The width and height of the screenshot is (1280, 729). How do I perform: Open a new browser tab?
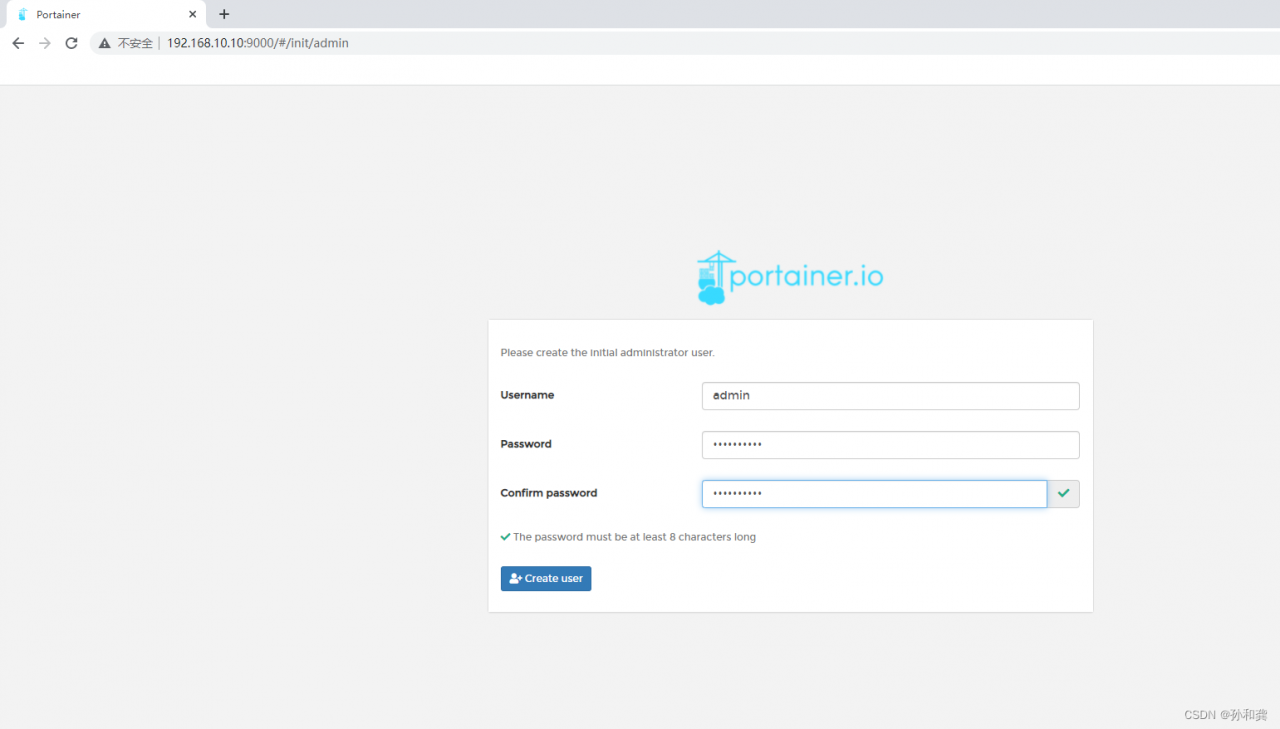pos(224,14)
